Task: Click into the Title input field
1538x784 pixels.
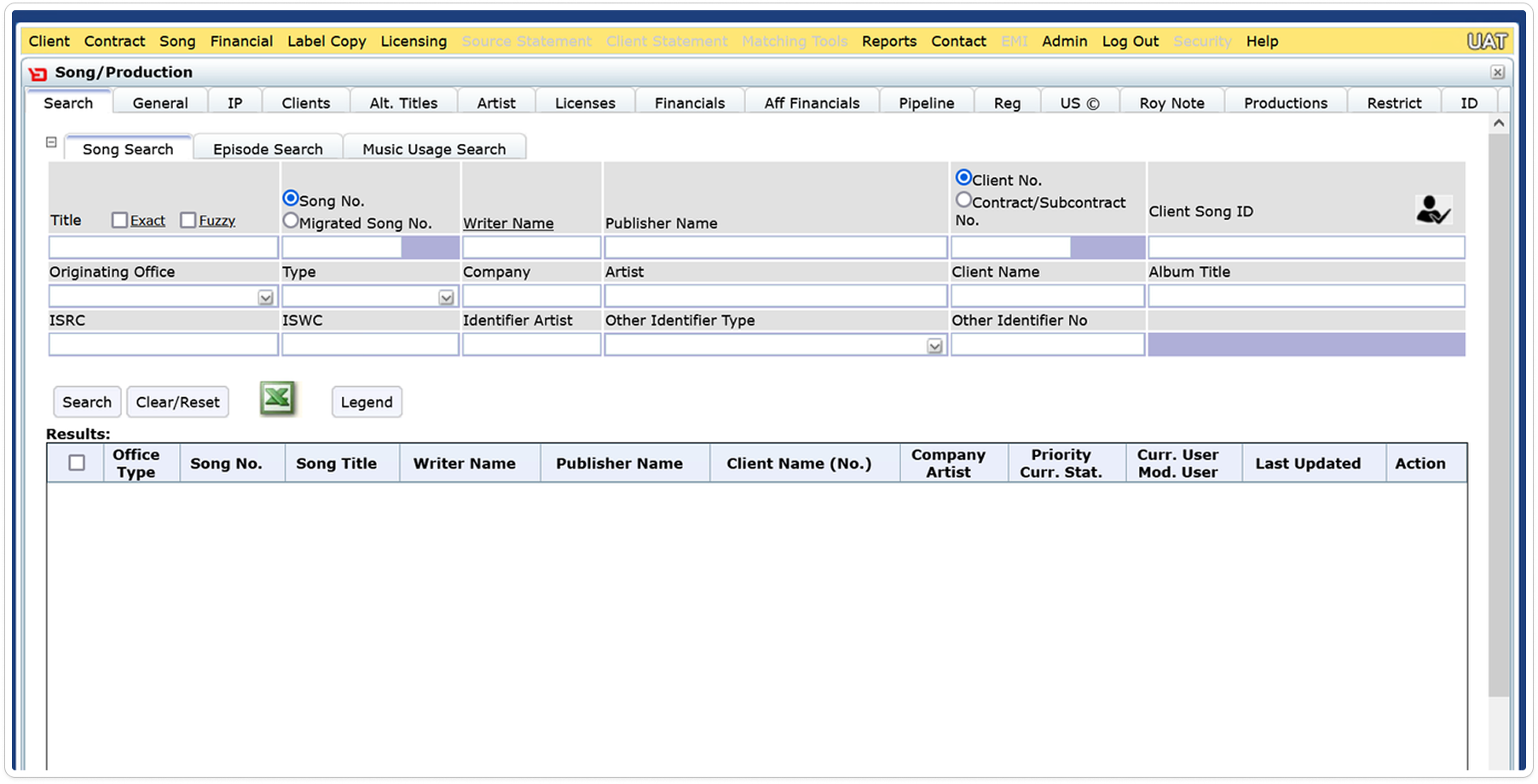Action: coord(164,248)
